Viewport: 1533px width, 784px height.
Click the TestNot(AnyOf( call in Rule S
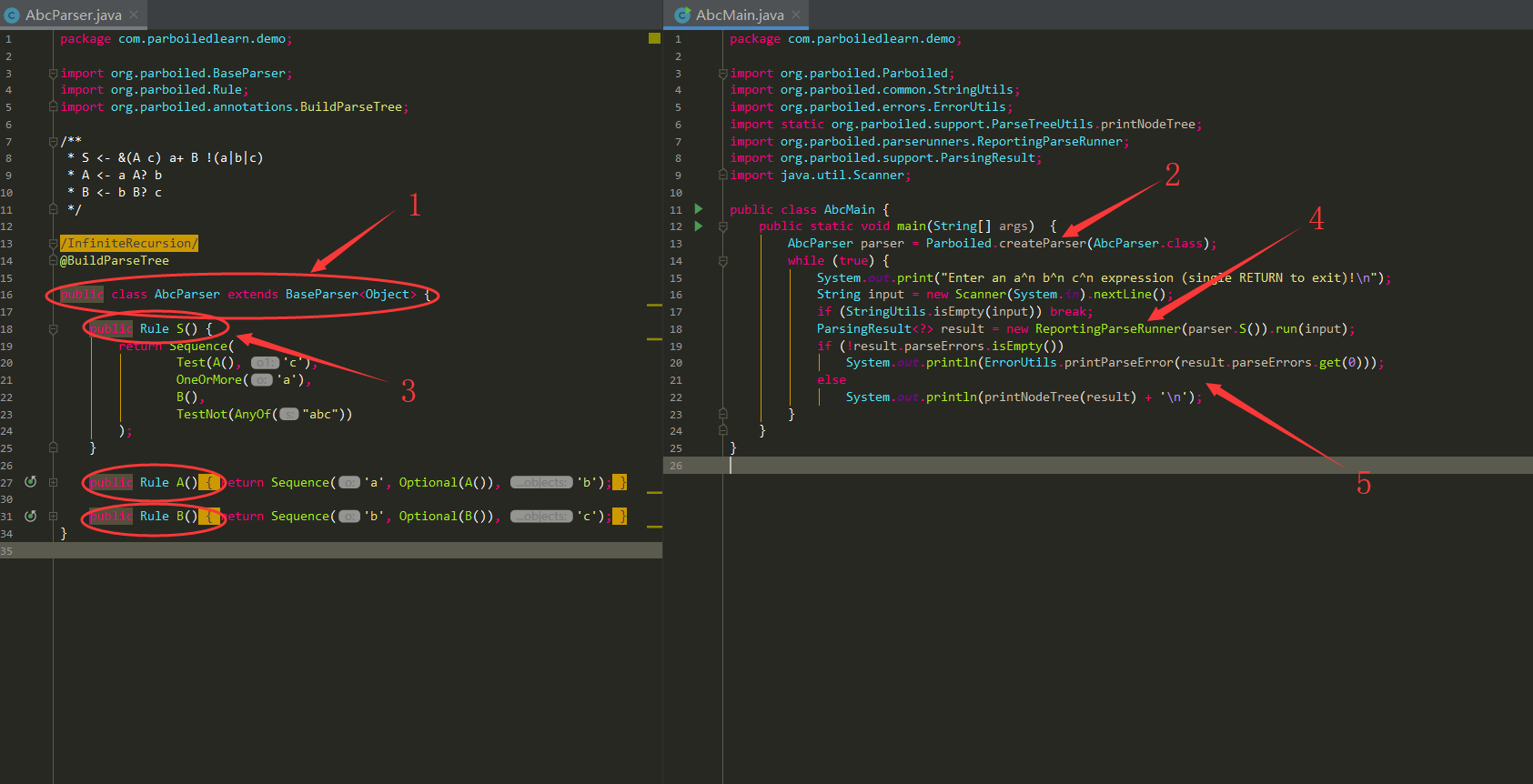coord(227,415)
